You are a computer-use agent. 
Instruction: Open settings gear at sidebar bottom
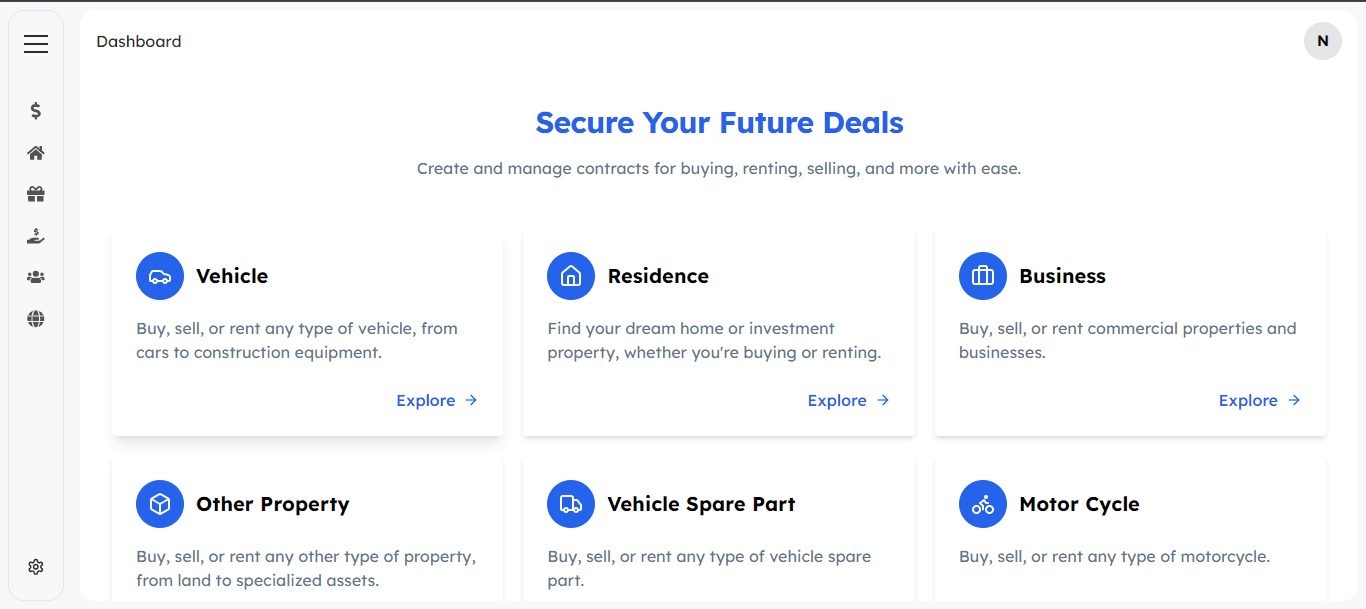pos(36,567)
